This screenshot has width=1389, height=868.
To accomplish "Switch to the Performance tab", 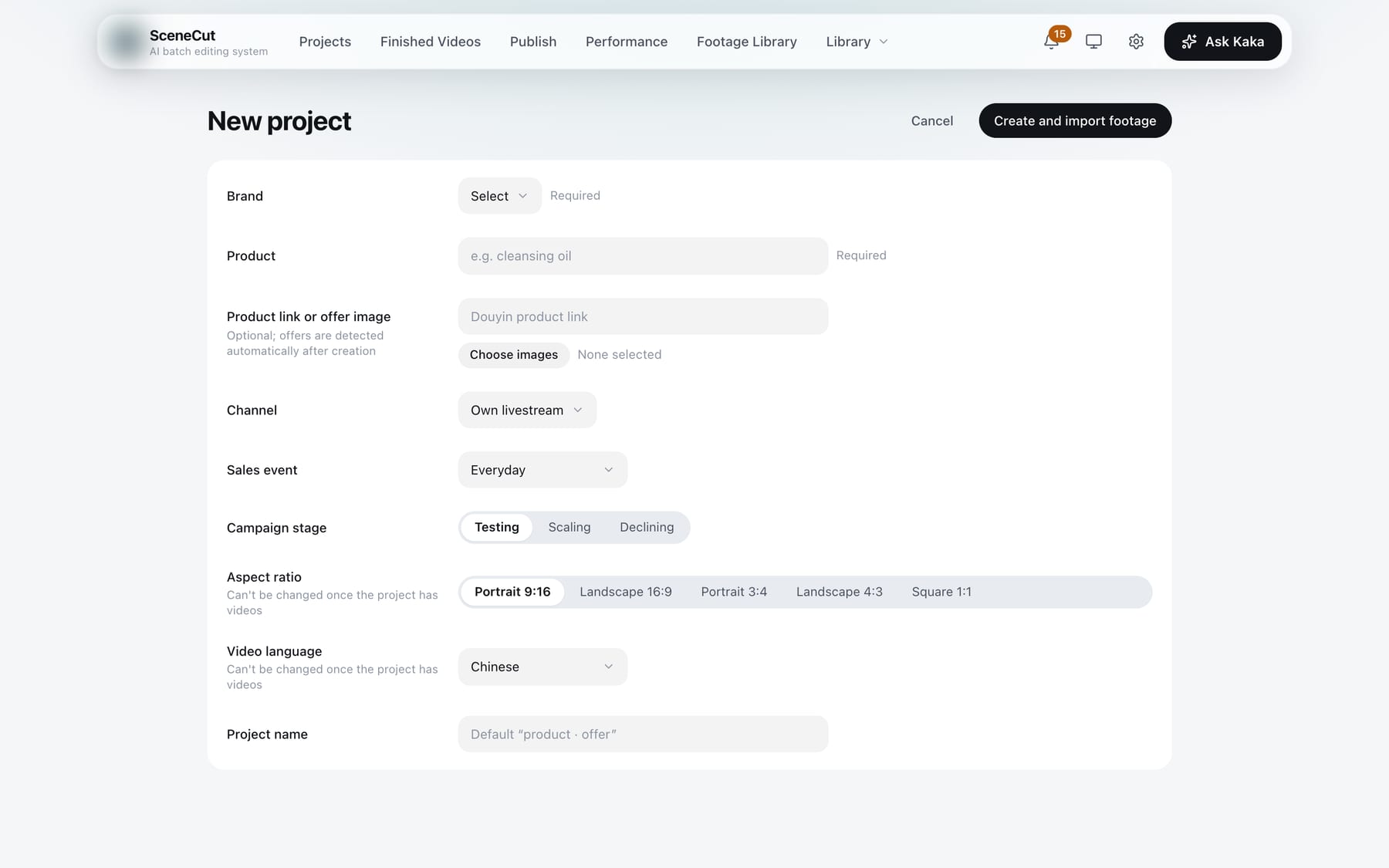I will (x=627, y=42).
